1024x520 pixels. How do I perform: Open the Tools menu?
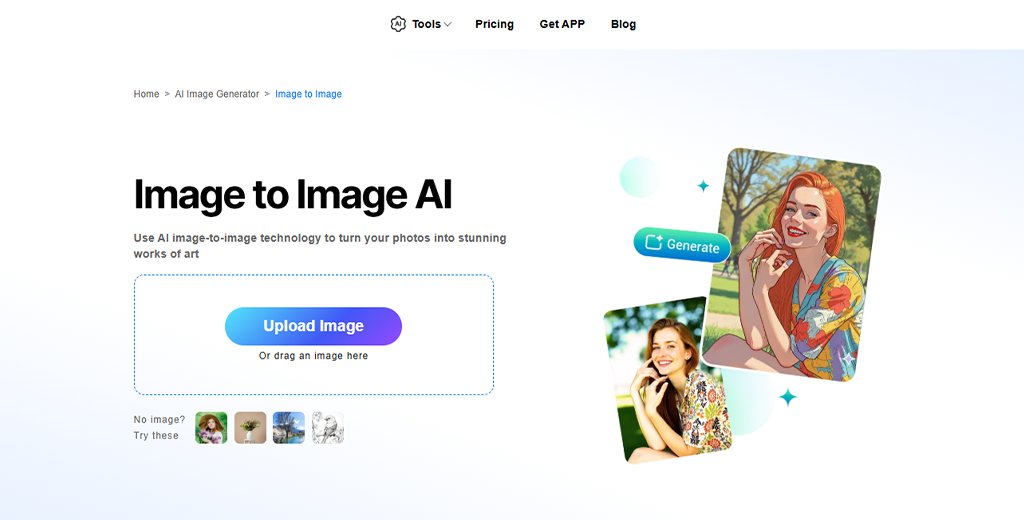(x=426, y=24)
